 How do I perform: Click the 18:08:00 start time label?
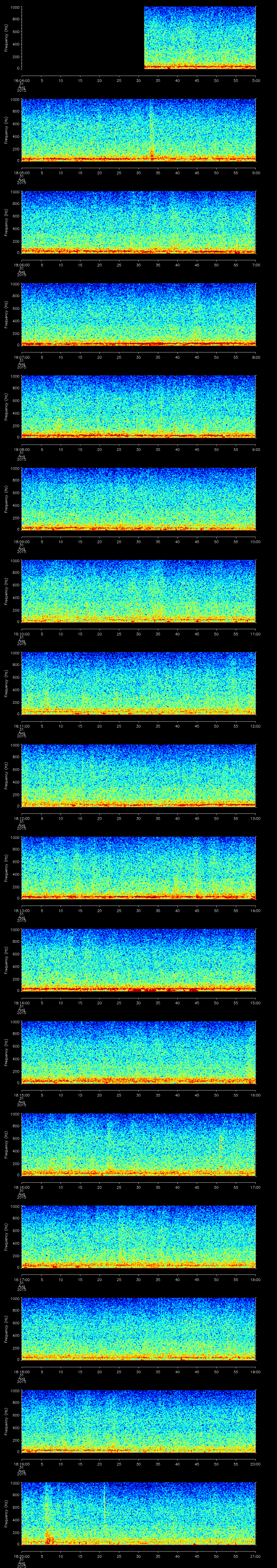click(21, 449)
